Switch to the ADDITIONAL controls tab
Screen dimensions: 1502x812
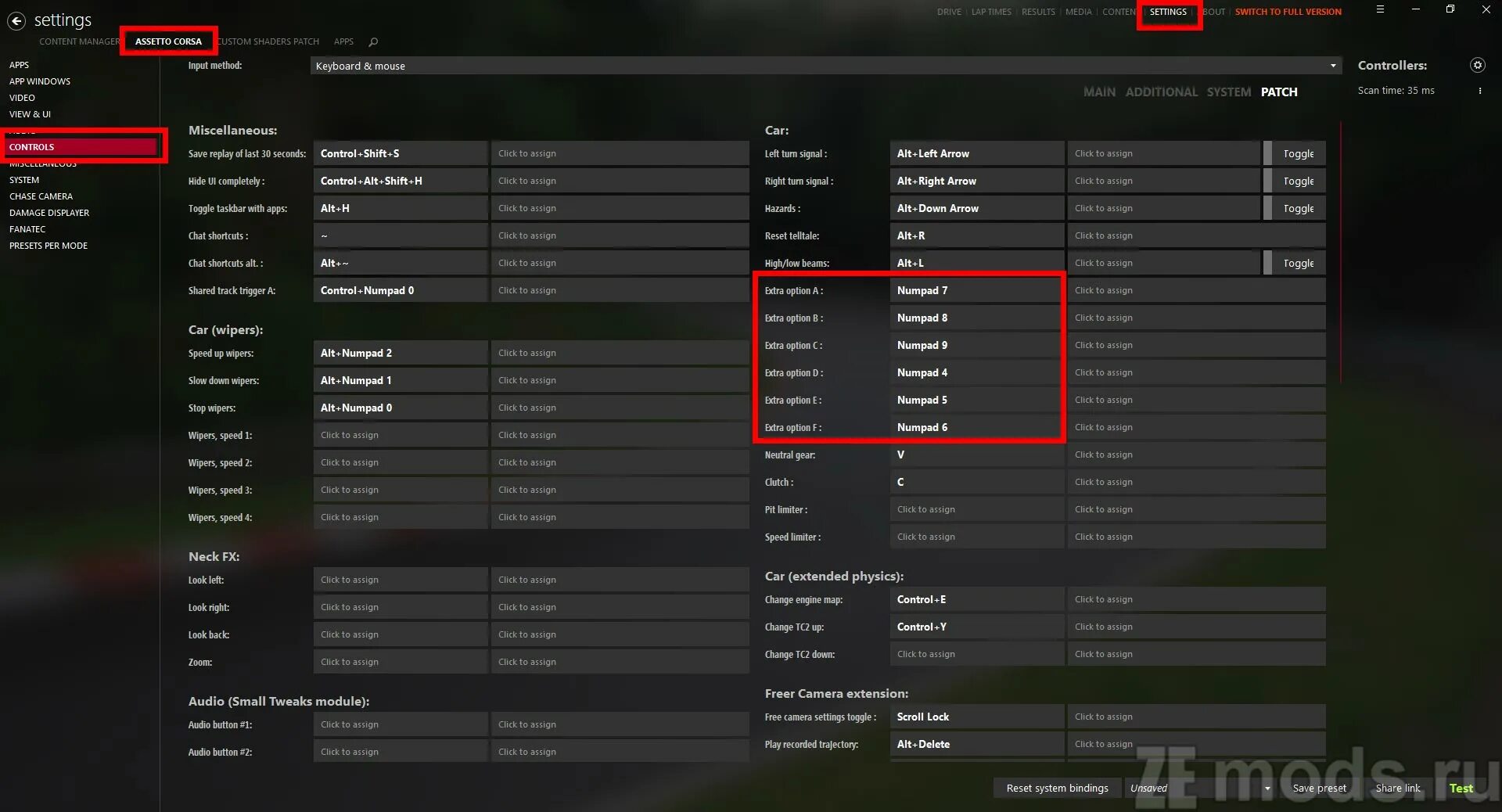[x=1161, y=92]
